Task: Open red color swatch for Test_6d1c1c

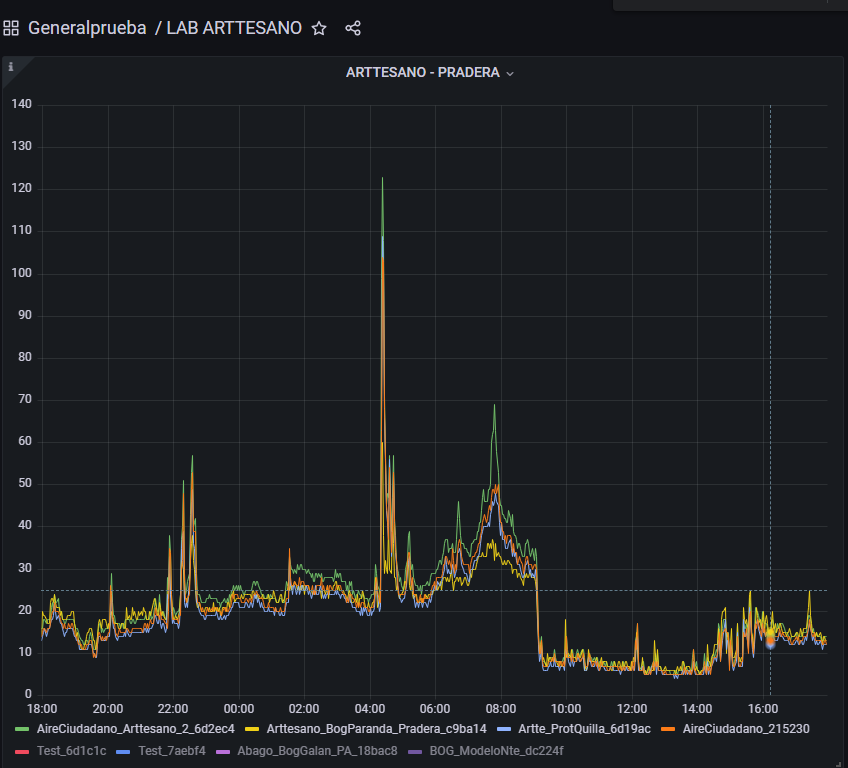Action: click(22, 751)
